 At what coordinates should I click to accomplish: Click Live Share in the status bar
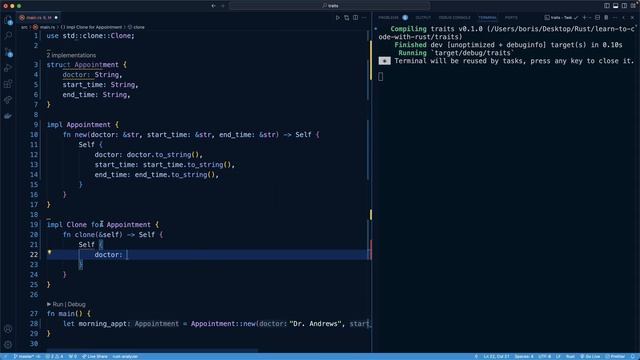click(95, 356)
